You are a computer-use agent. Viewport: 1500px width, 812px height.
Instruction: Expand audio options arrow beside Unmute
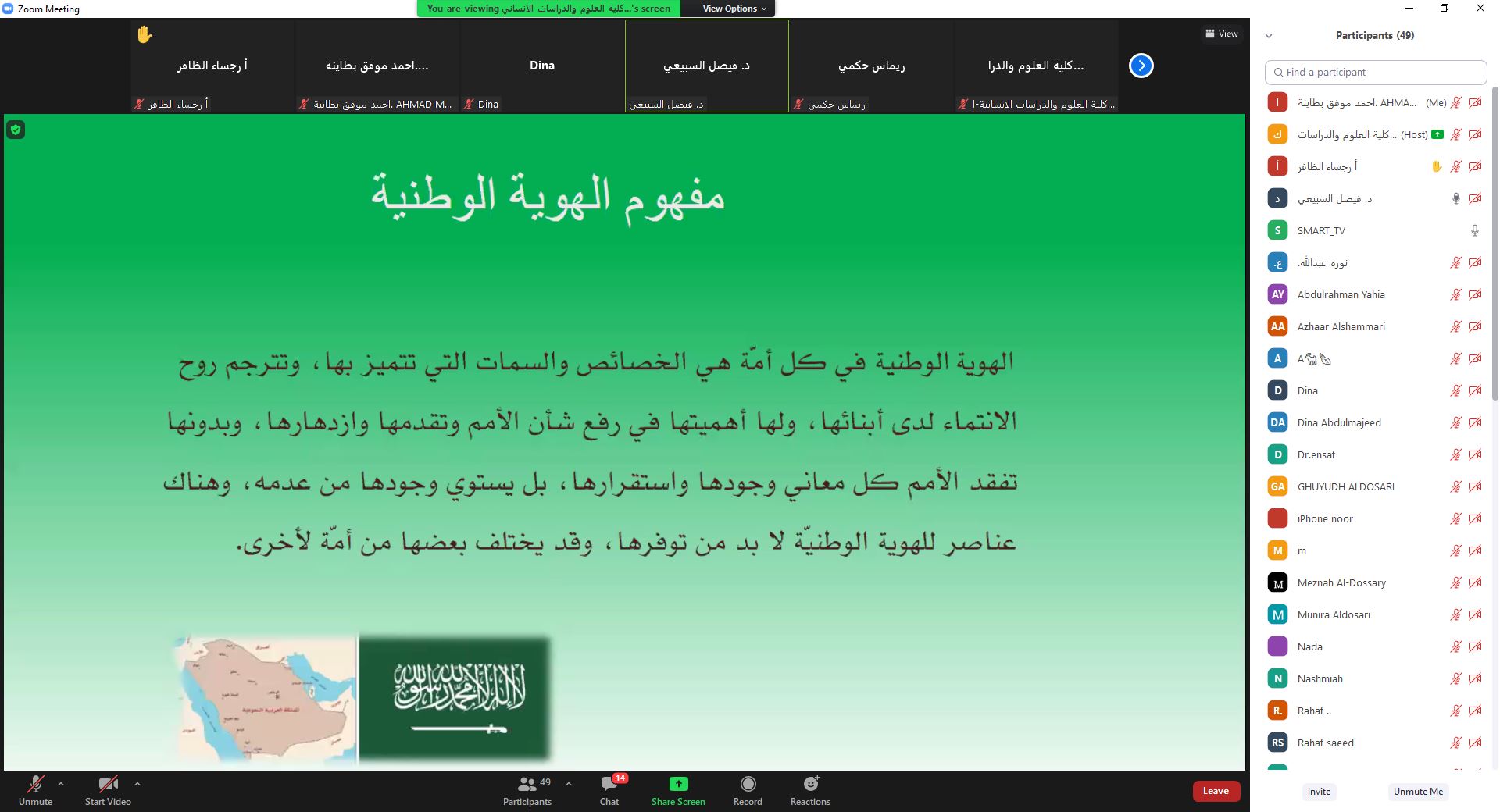(x=61, y=784)
